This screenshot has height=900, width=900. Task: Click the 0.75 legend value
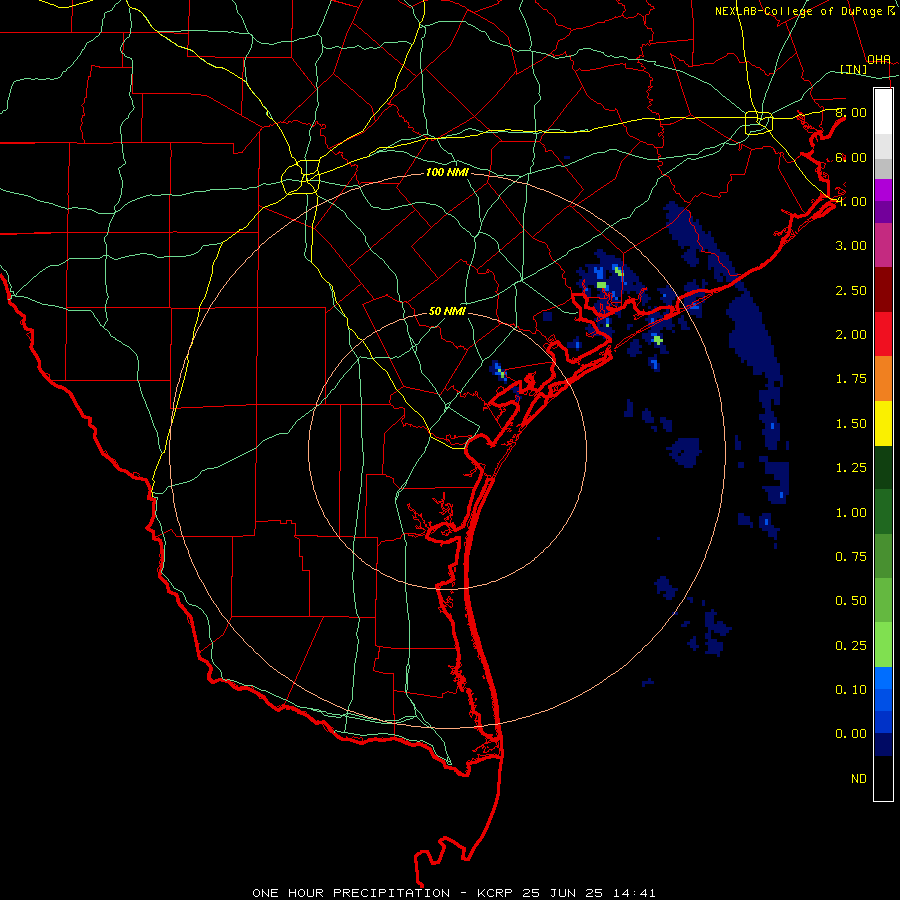click(x=851, y=557)
